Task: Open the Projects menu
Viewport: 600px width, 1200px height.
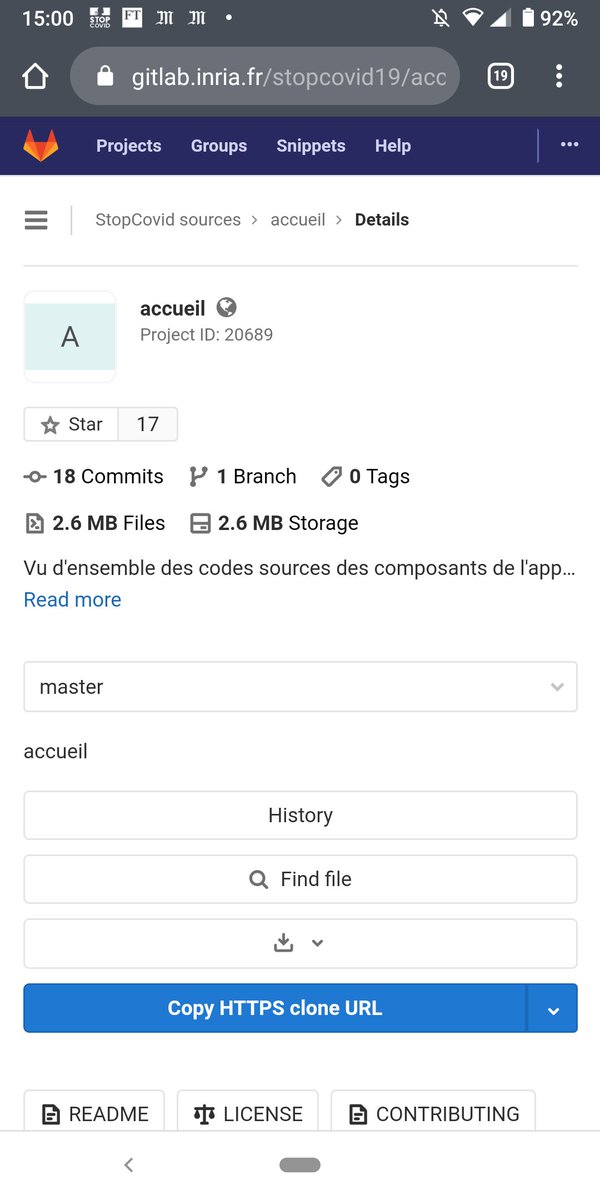Action: 128,146
